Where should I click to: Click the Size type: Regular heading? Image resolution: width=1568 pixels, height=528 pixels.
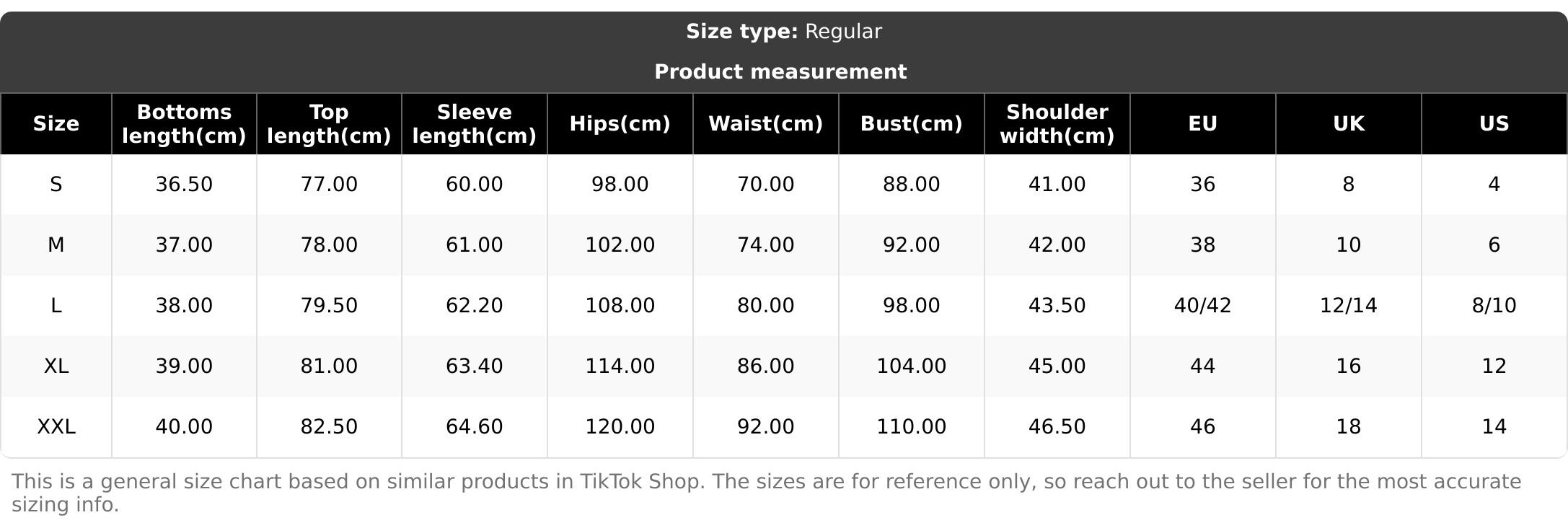783,32
